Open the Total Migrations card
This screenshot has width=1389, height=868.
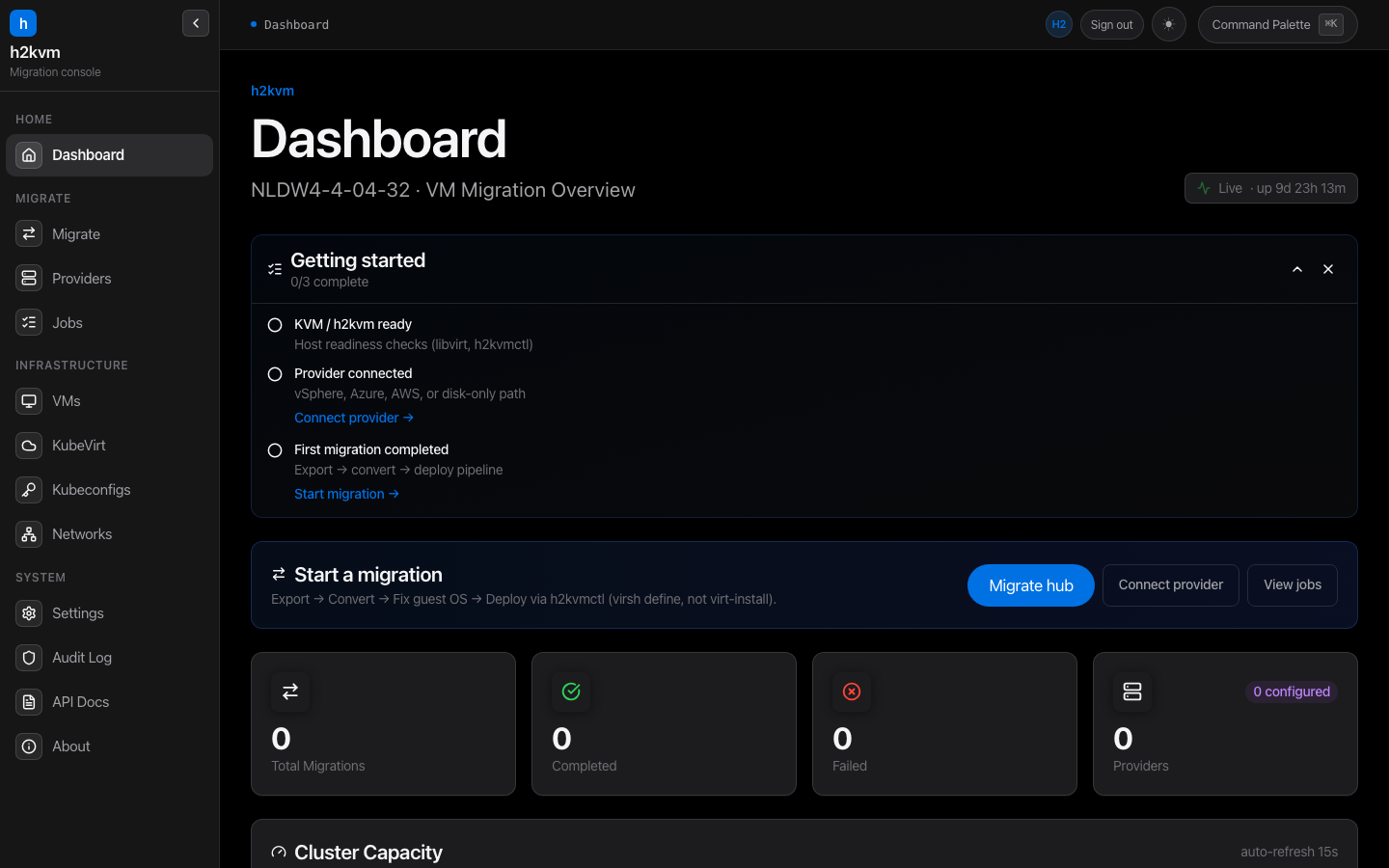383,724
